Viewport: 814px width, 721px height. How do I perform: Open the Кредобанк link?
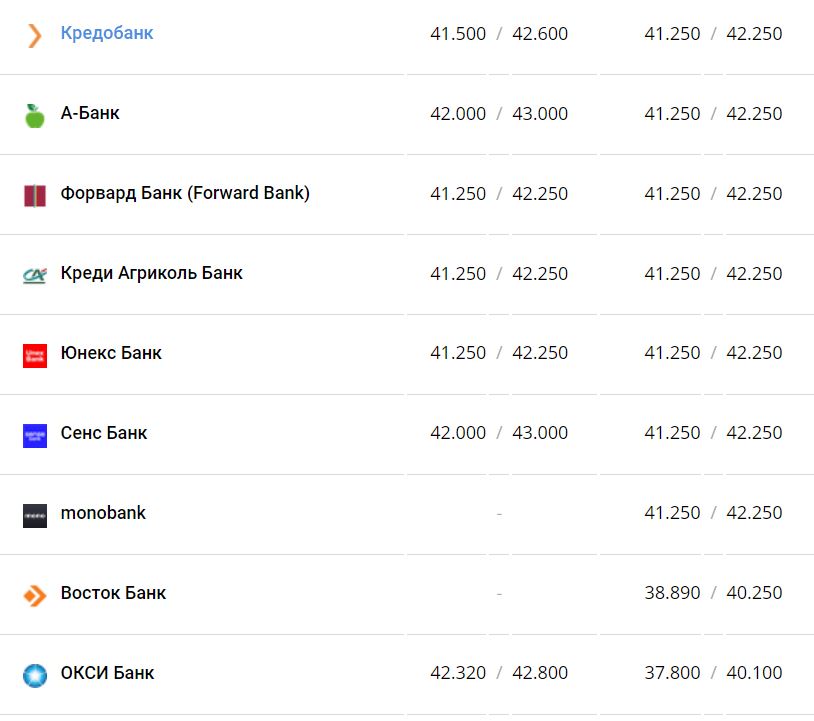[107, 34]
